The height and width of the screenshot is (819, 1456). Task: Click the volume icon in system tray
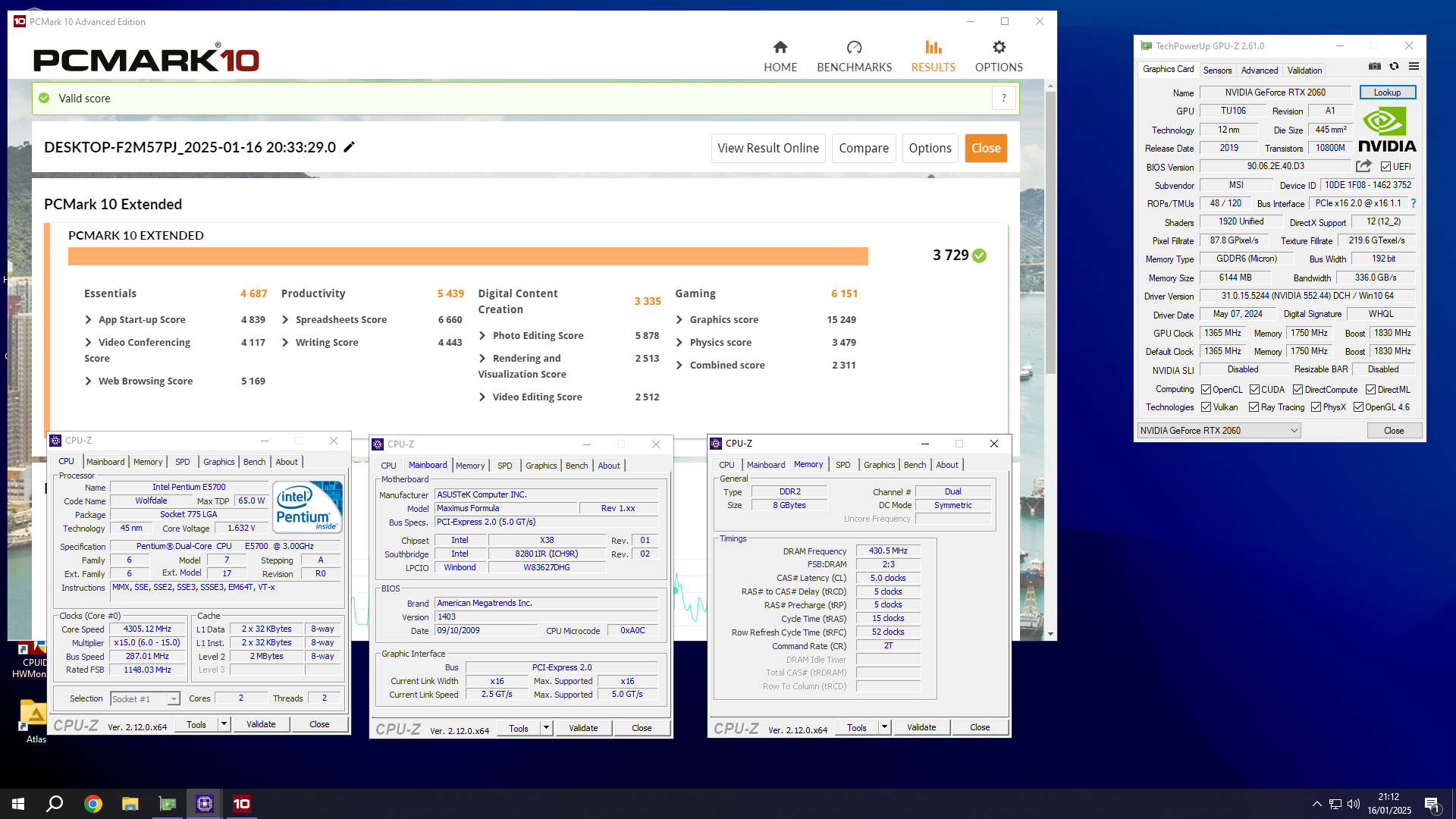click(x=1354, y=805)
